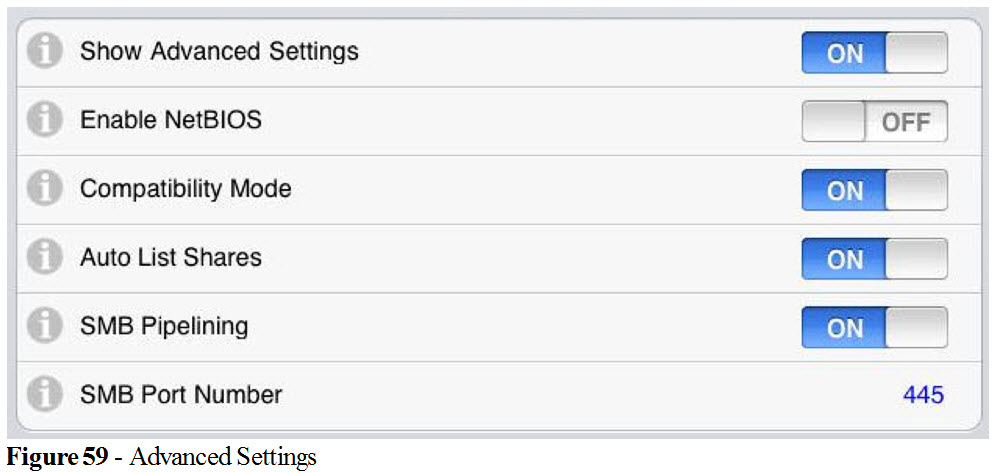This screenshot has width=1002, height=473.
Task: Enable the NetBIOS toggle switch
Action: tap(874, 122)
